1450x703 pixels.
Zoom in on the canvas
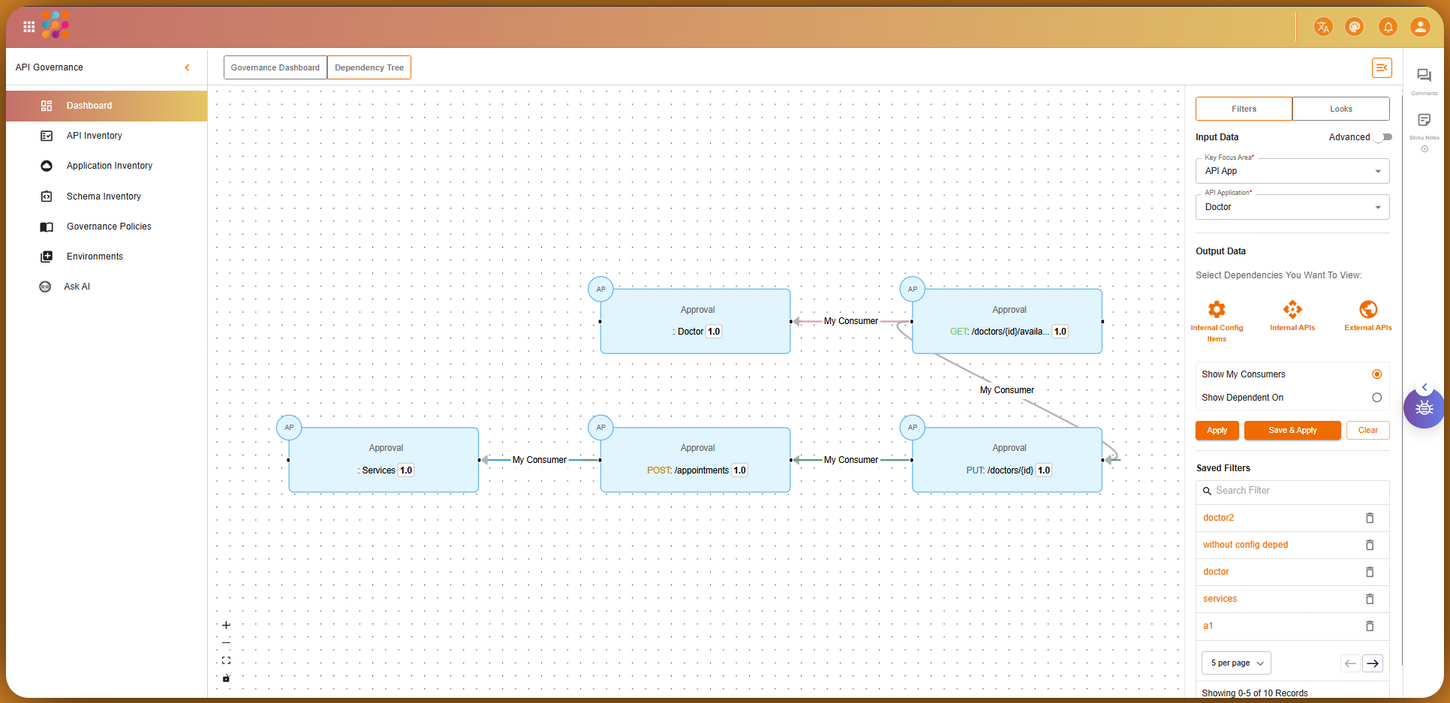(226, 625)
